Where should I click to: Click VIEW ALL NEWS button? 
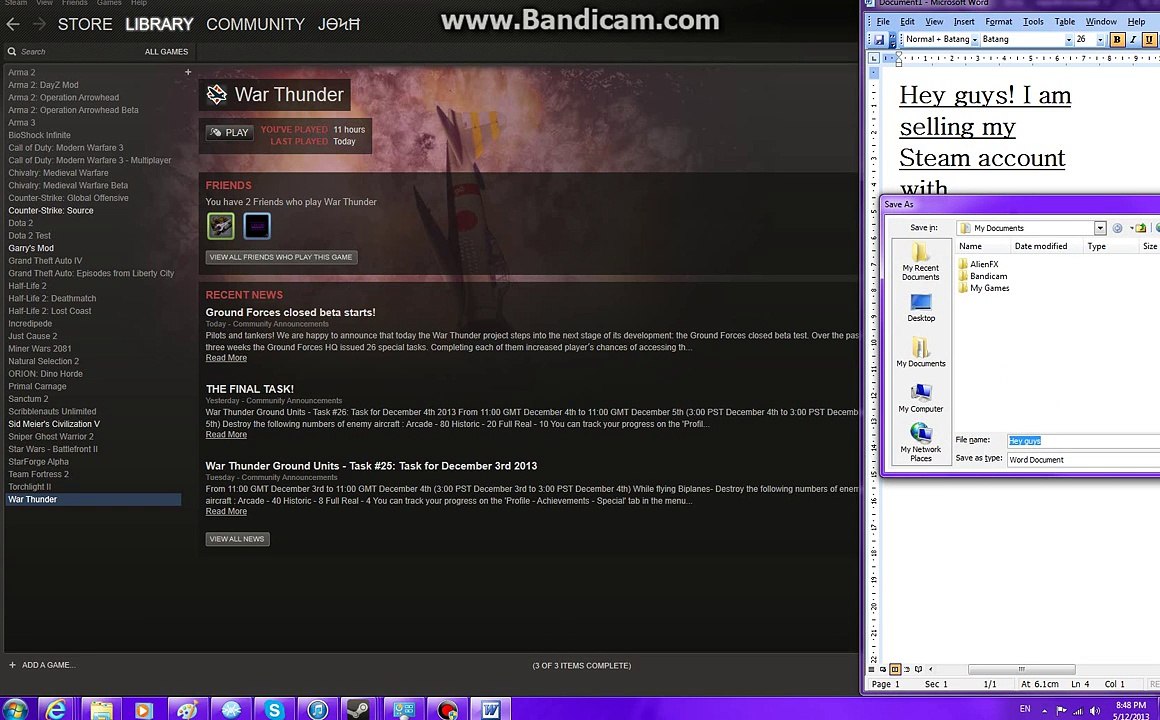click(x=237, y=539)
